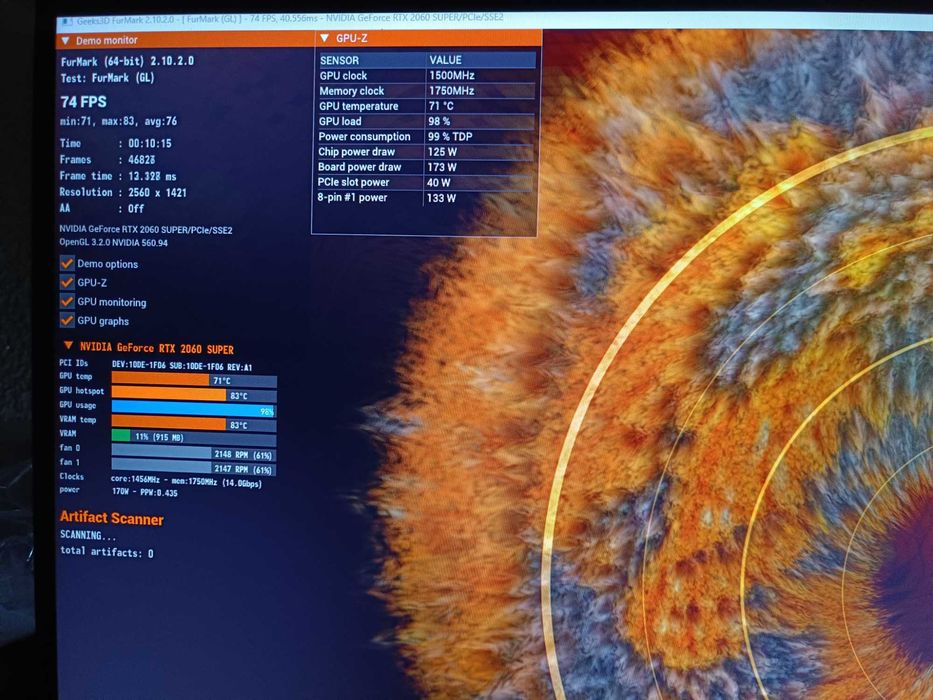The image size is (933, 700).
Task: Click the Frame time ms line
Action: (x=118, y=176)
